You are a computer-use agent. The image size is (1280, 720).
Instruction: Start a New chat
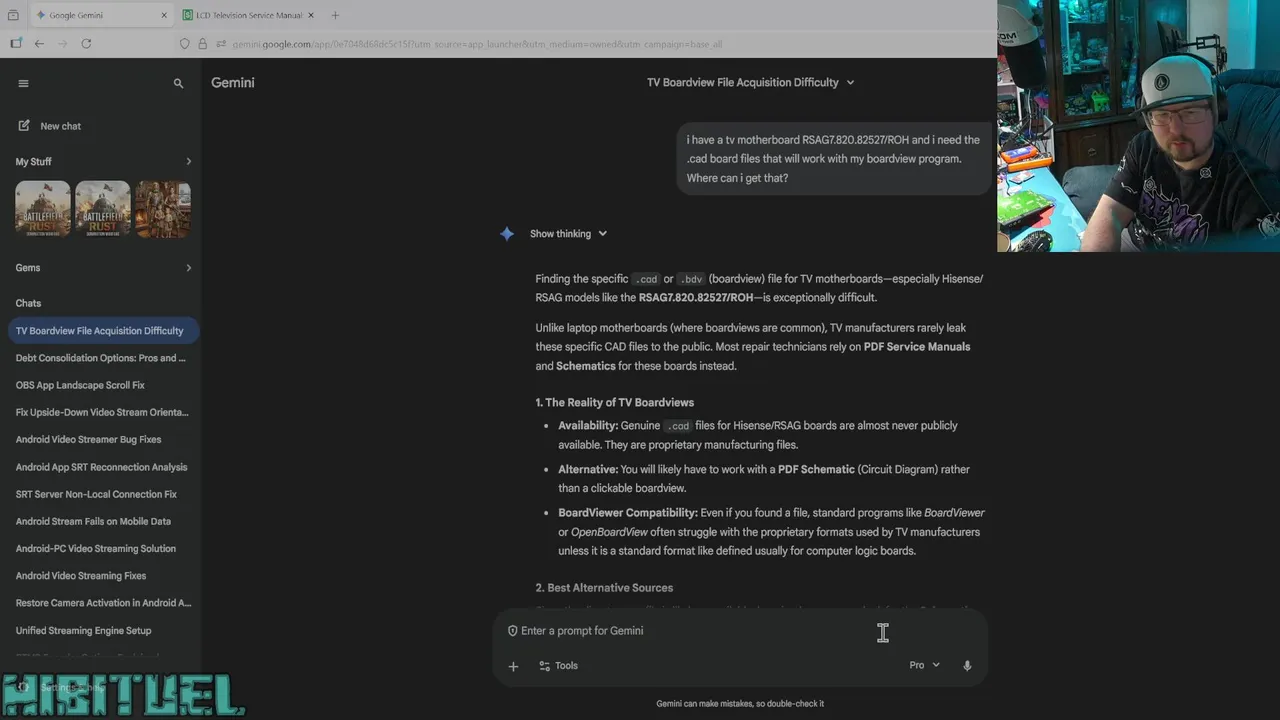49,126
